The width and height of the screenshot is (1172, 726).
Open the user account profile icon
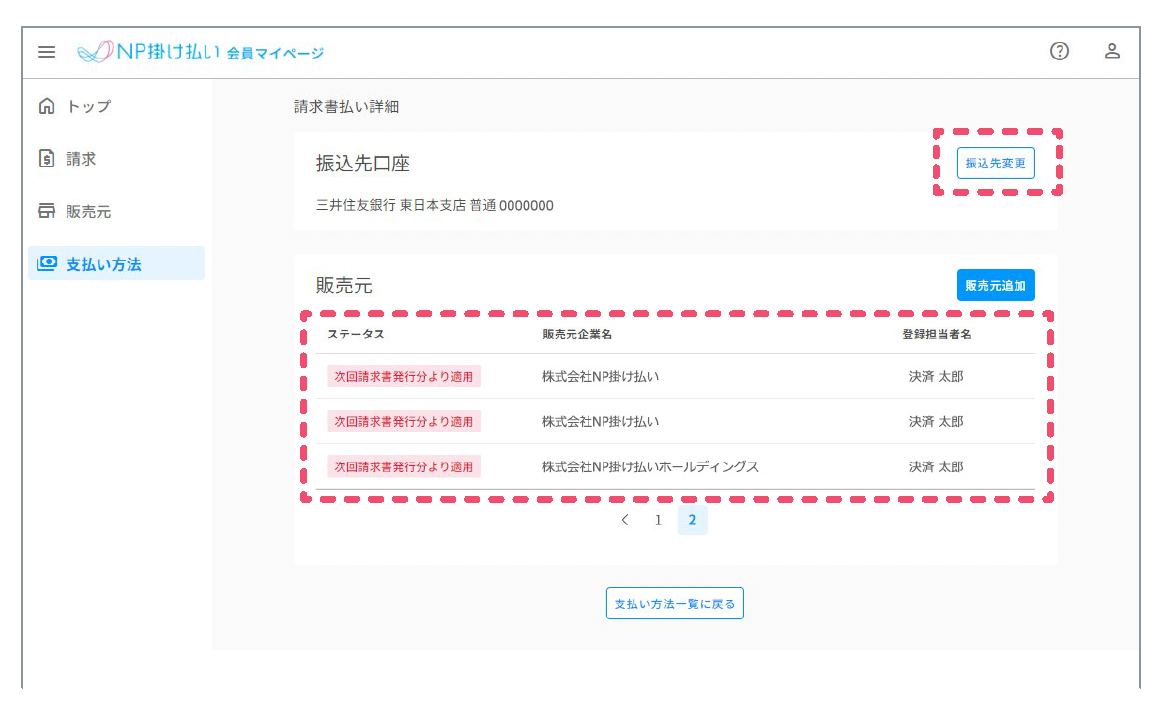(1112, 52)
